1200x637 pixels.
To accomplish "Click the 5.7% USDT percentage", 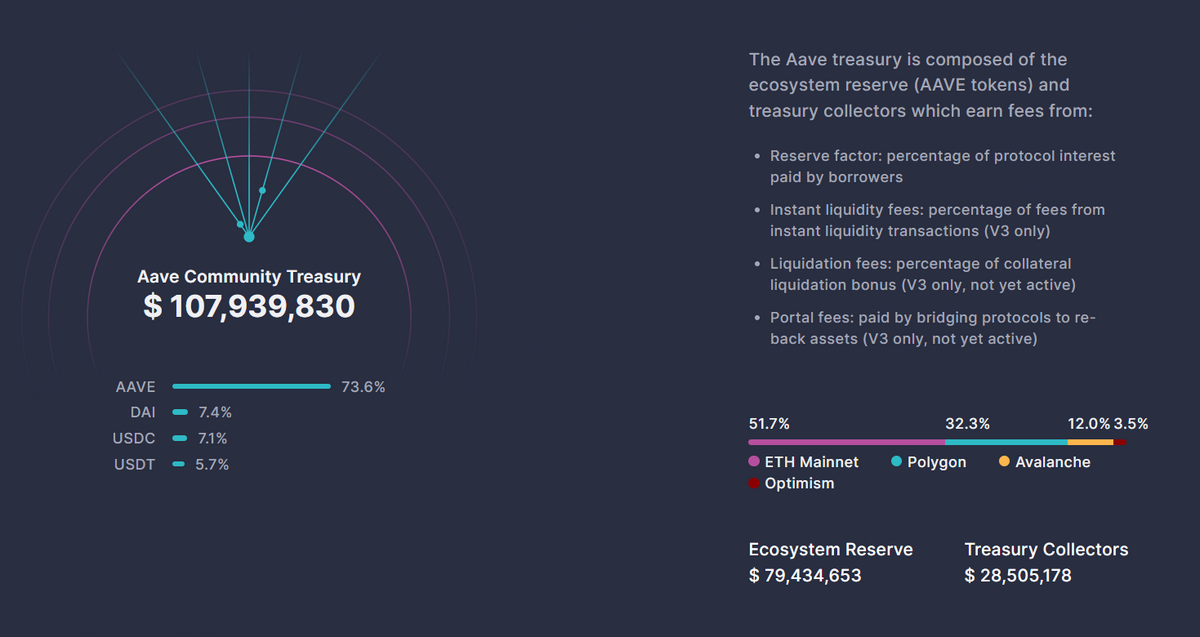I will coord(212,464).
